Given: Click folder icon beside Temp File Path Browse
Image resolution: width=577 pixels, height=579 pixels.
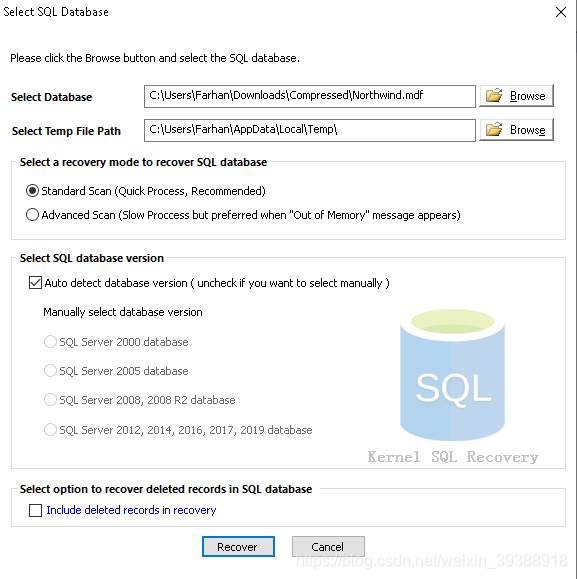Looking at the screenshot, I should tap(494, 130).
